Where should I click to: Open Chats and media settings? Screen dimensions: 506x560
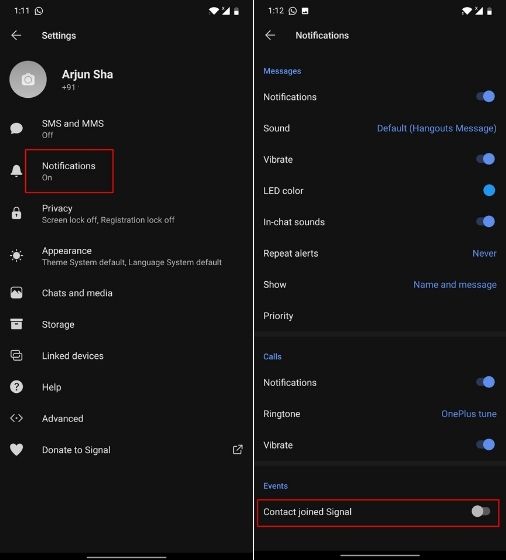pos(126,293)
